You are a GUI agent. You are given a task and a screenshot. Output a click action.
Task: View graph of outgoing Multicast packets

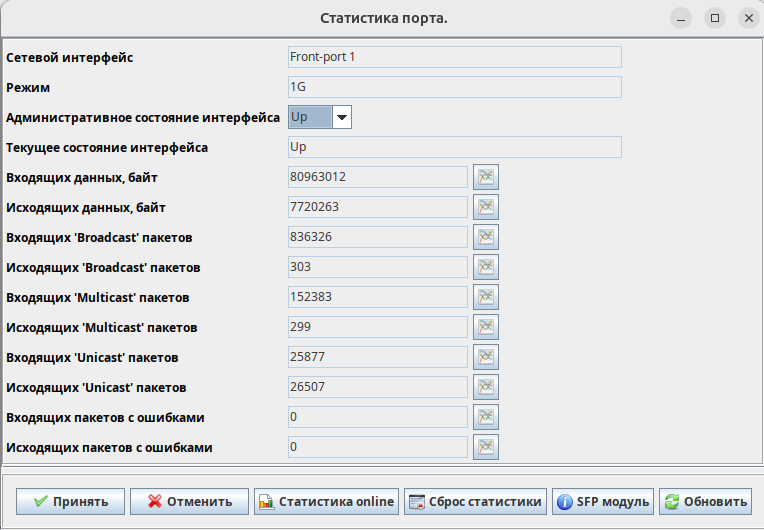point(486,327)
